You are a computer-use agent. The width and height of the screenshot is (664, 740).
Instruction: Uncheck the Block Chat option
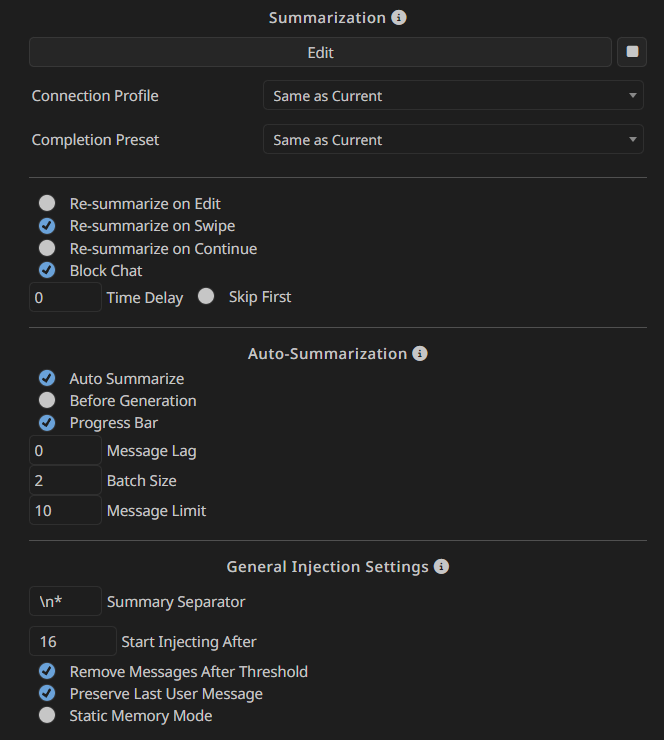click(47, 270)
